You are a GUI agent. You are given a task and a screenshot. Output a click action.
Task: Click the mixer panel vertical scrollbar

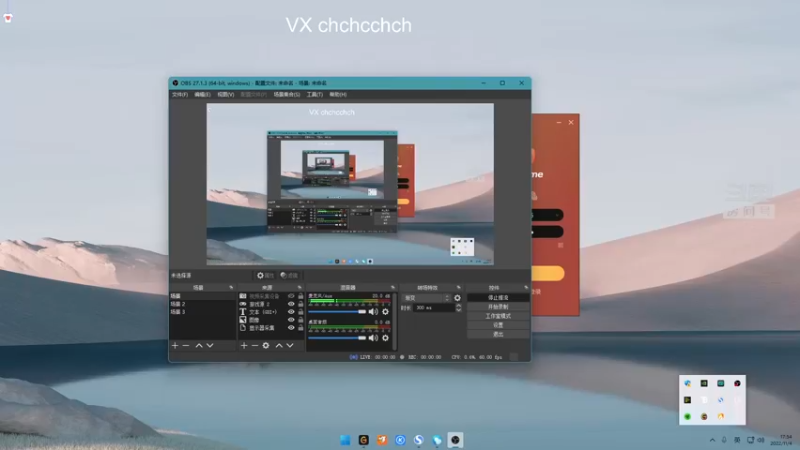tap(395, 321)
